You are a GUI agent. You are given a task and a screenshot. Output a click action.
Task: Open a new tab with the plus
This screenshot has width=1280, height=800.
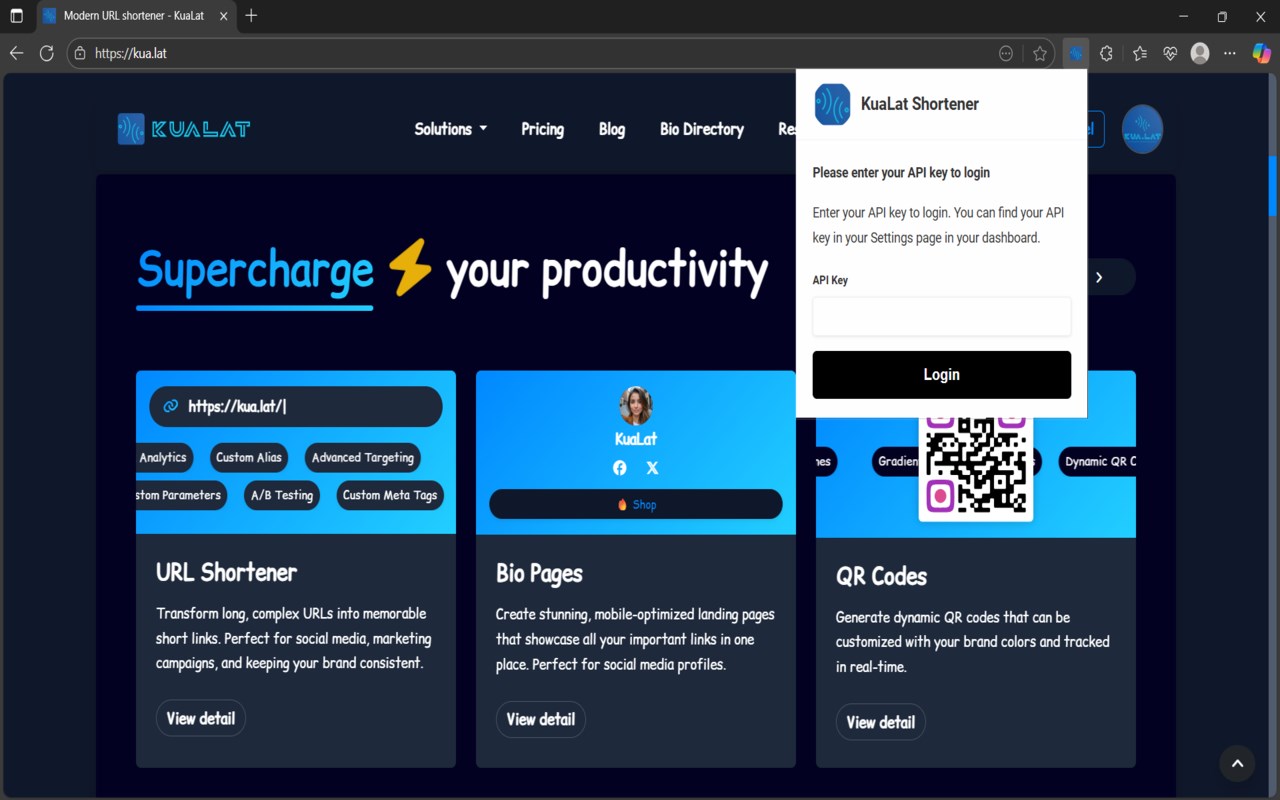click(251, 16)
